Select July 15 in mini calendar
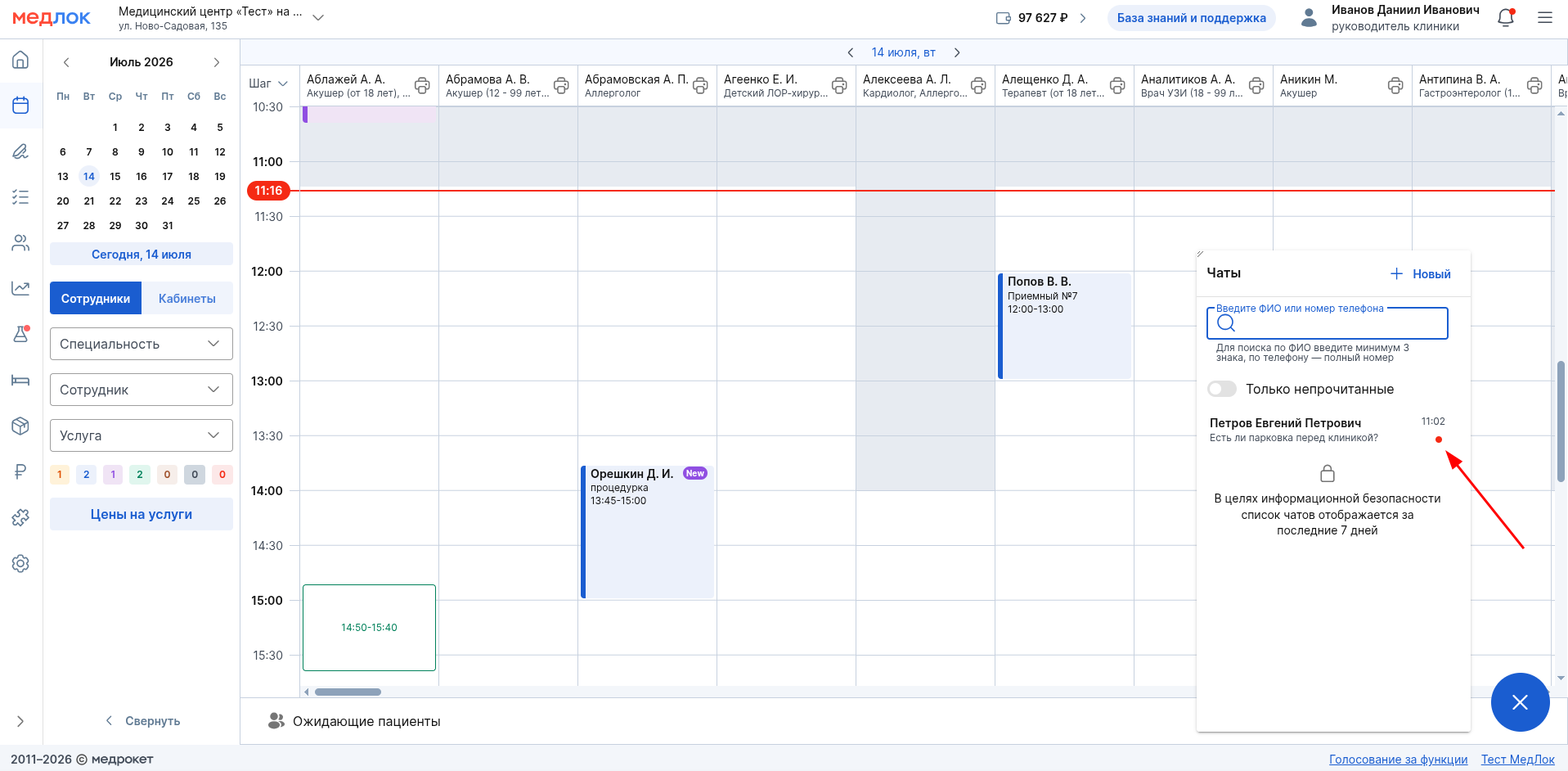 tap(115, 176)
